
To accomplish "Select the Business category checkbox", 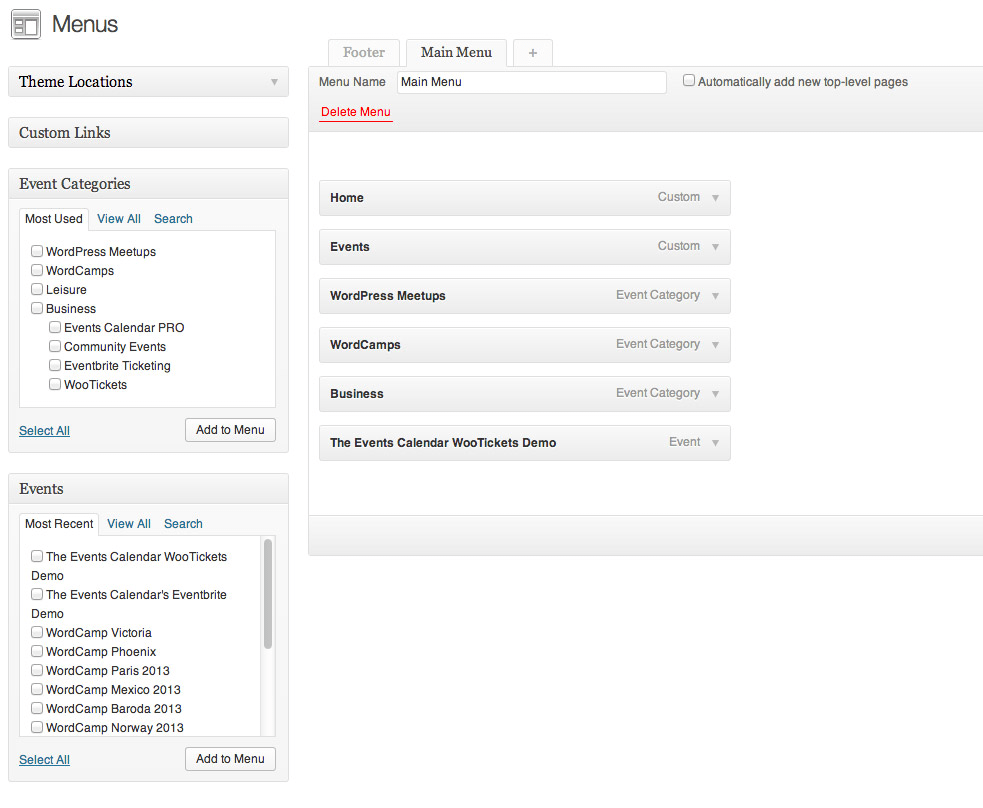I will coord(37,308).
